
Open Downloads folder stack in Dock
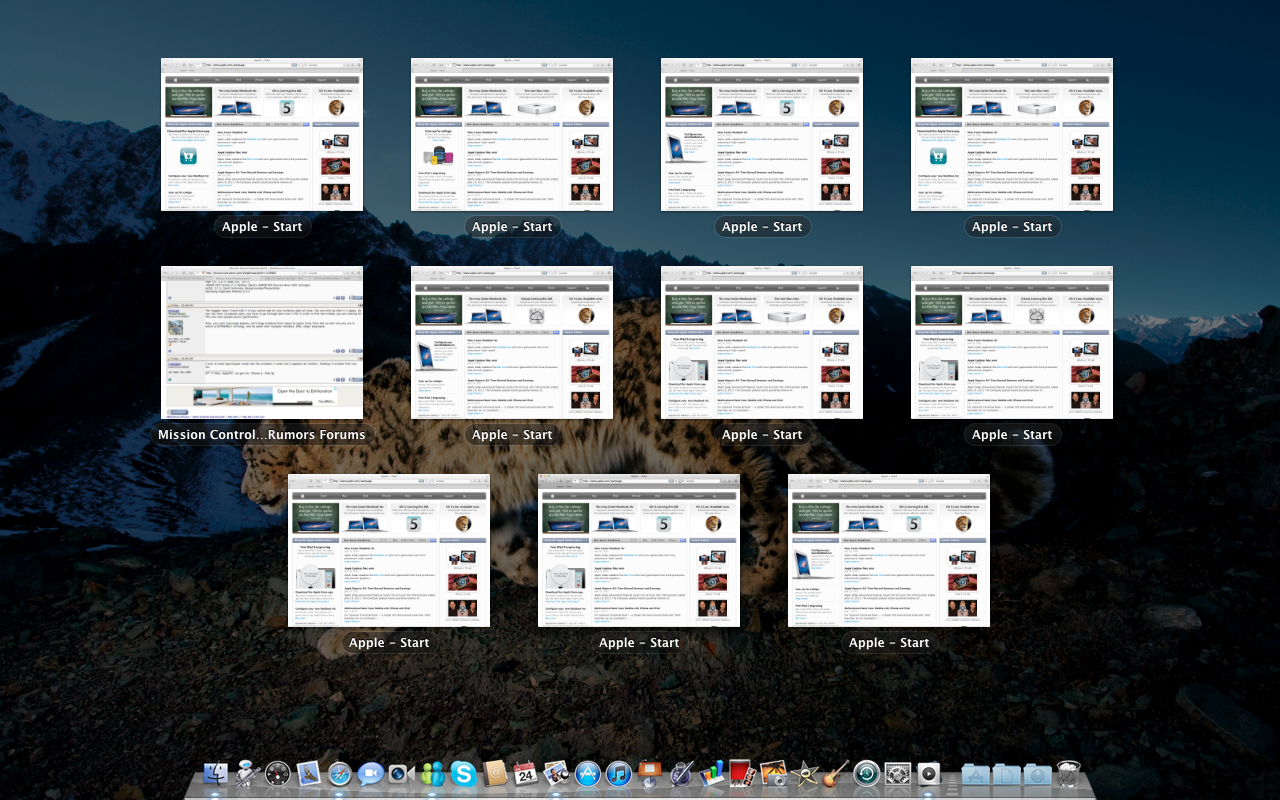pyautogui.click(x=1038, y=774)
